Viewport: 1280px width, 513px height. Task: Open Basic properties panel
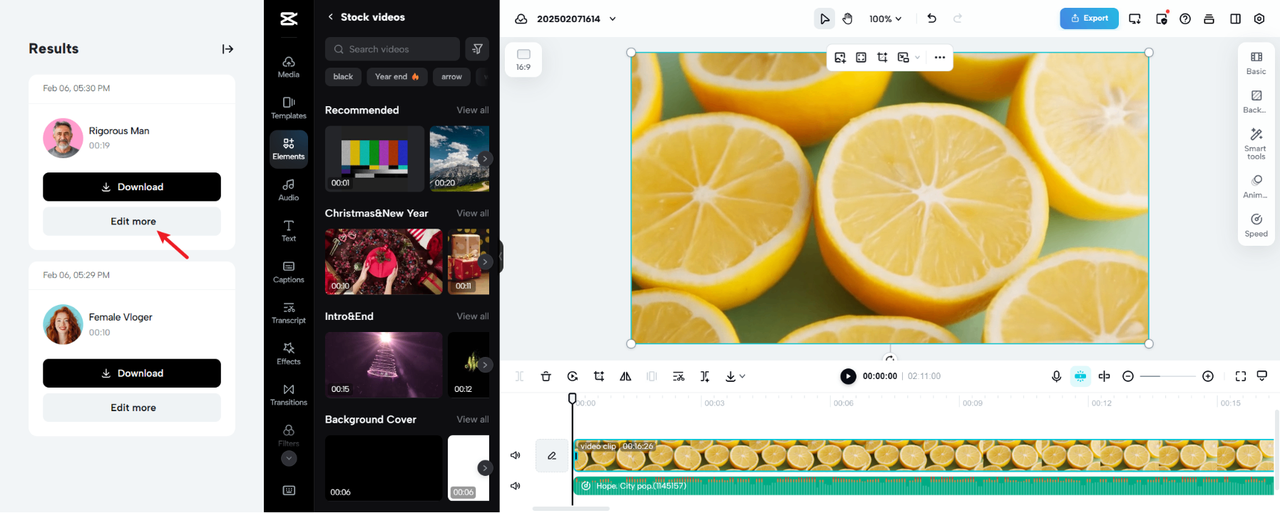[x=1256, y=62]
